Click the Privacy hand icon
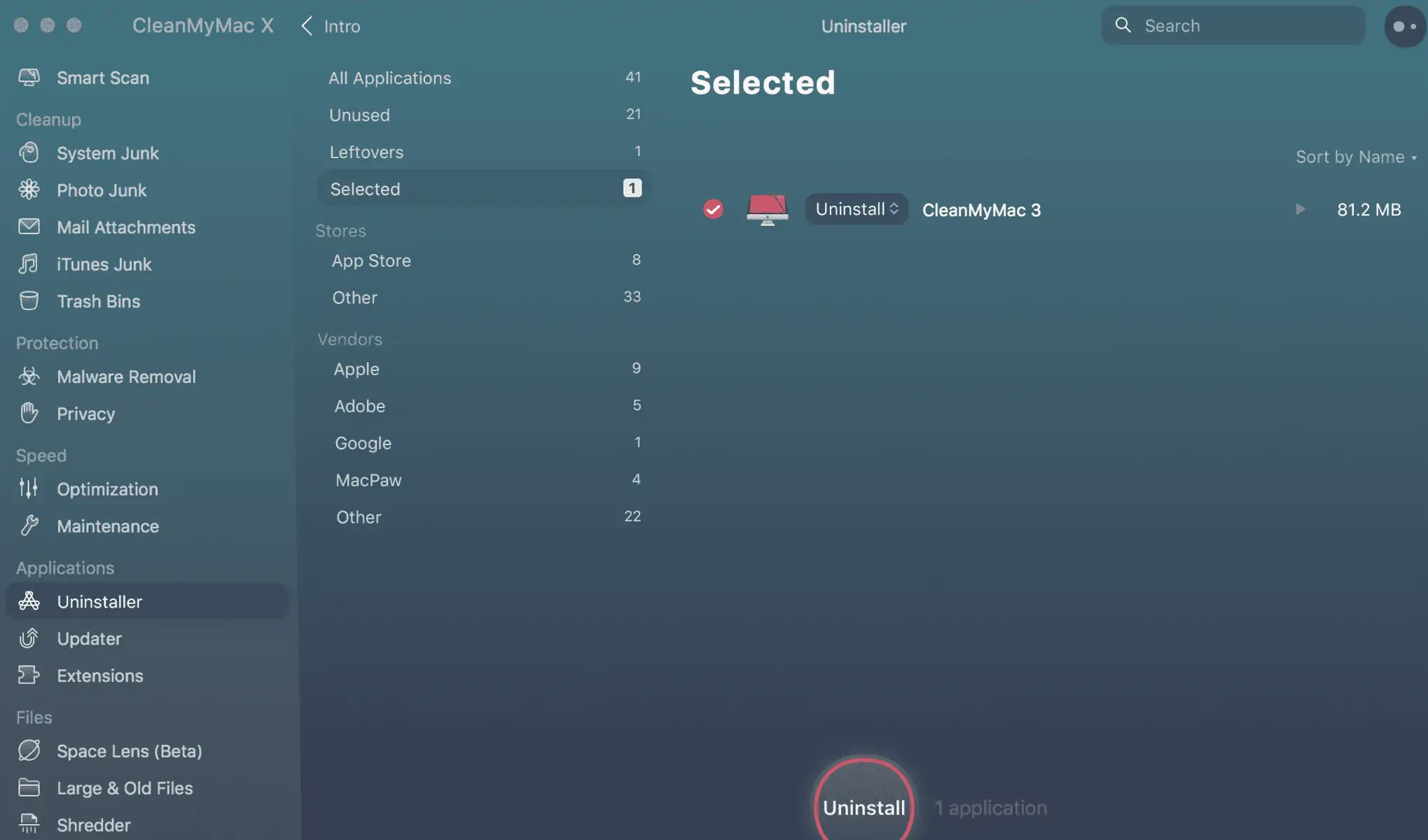 [x=29, y=414]
